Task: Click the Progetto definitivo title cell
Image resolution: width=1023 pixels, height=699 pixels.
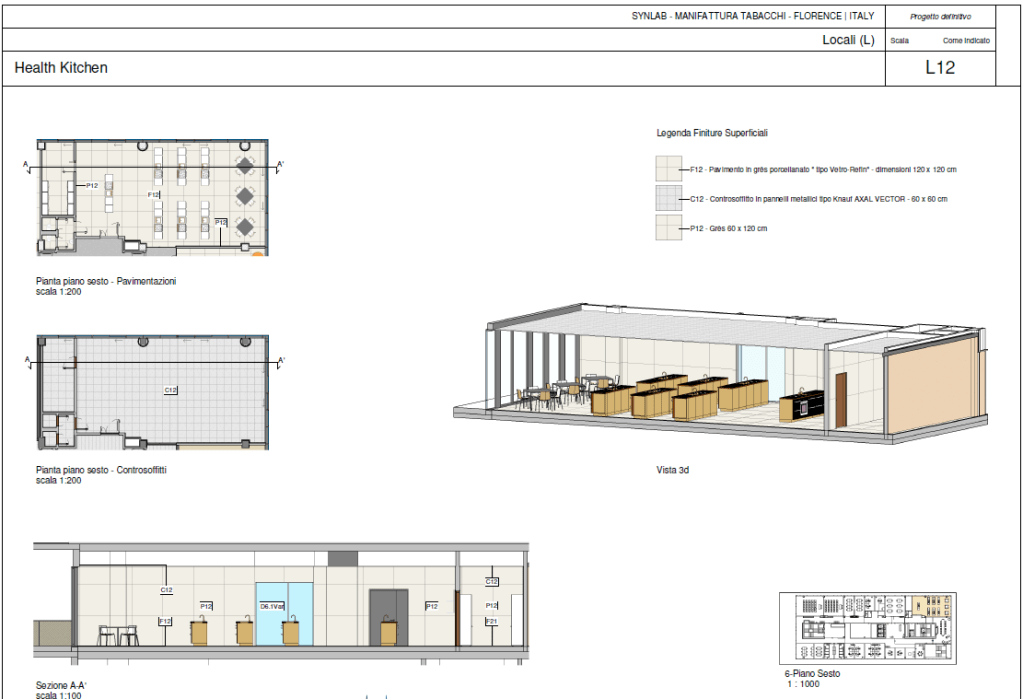Action: pos(940,16)
